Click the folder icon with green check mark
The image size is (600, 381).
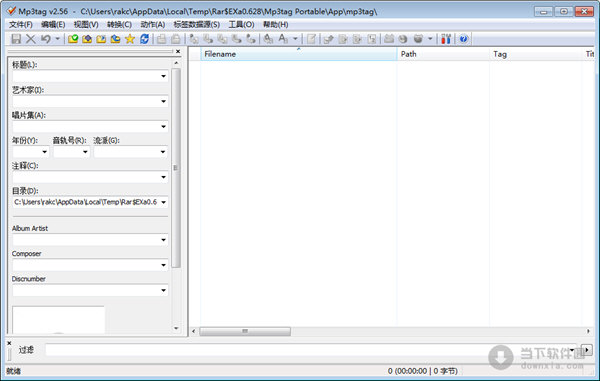coord(73,39)
